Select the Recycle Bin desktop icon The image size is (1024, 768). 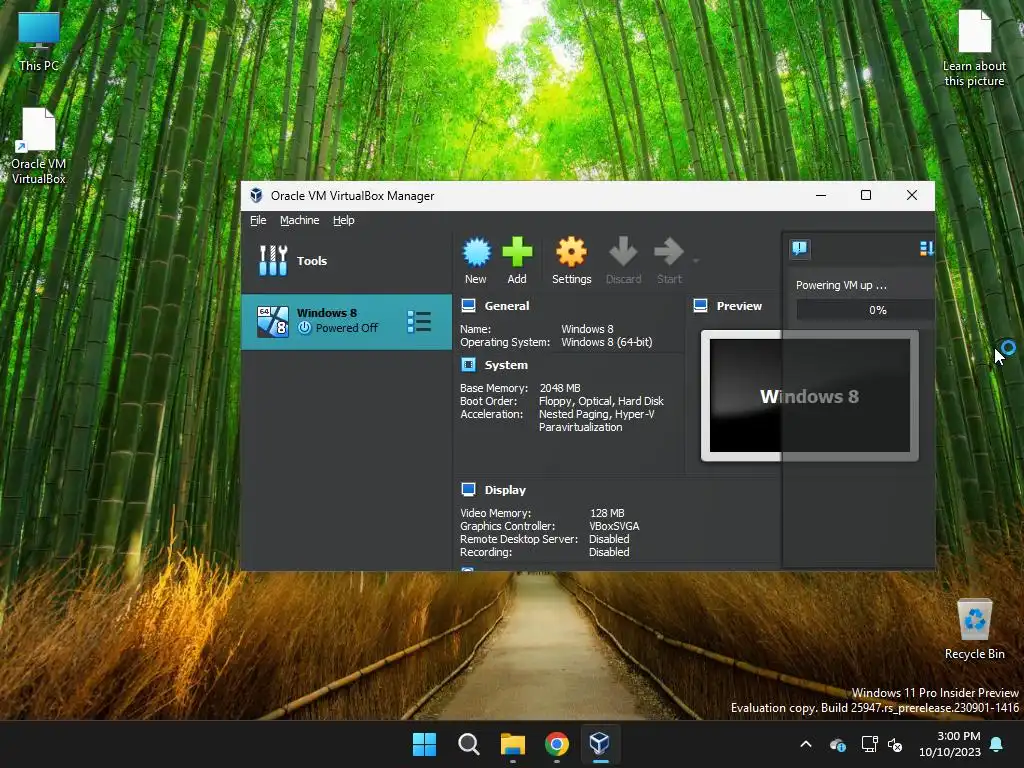pyautogui.click(x=974, y=630)
